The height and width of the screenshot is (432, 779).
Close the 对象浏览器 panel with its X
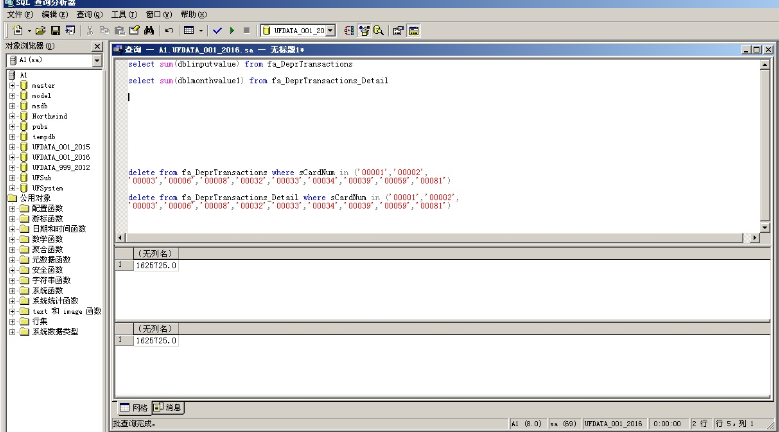pos(97,46)
